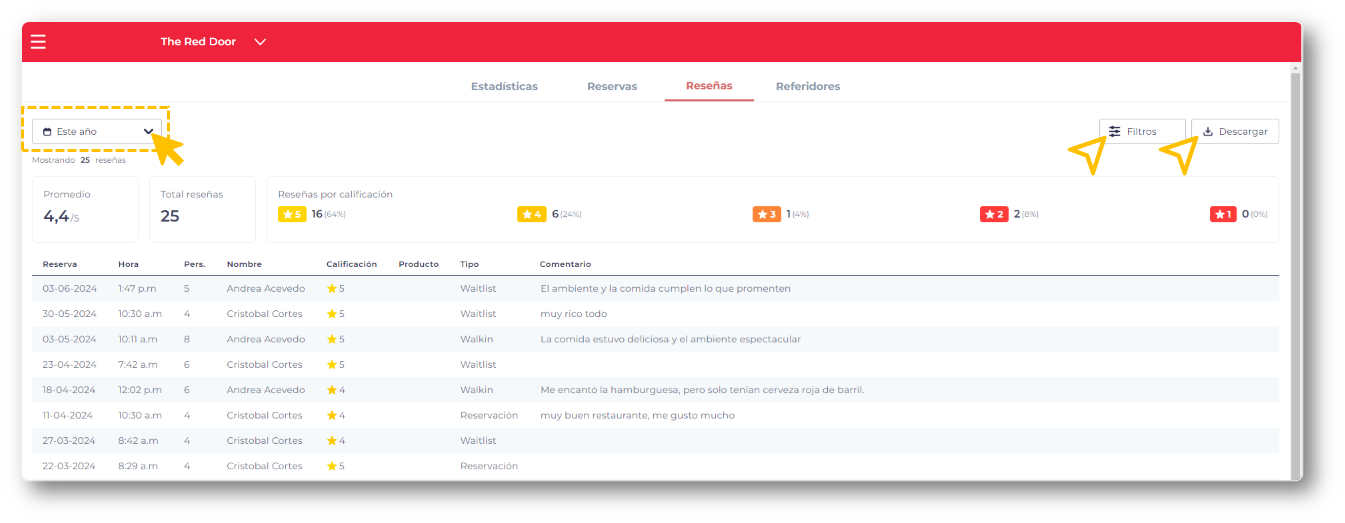Switch to the Estadísticas tab
Screen dimensions: 1345x523
pyautogui.click(x=504, y=86)
